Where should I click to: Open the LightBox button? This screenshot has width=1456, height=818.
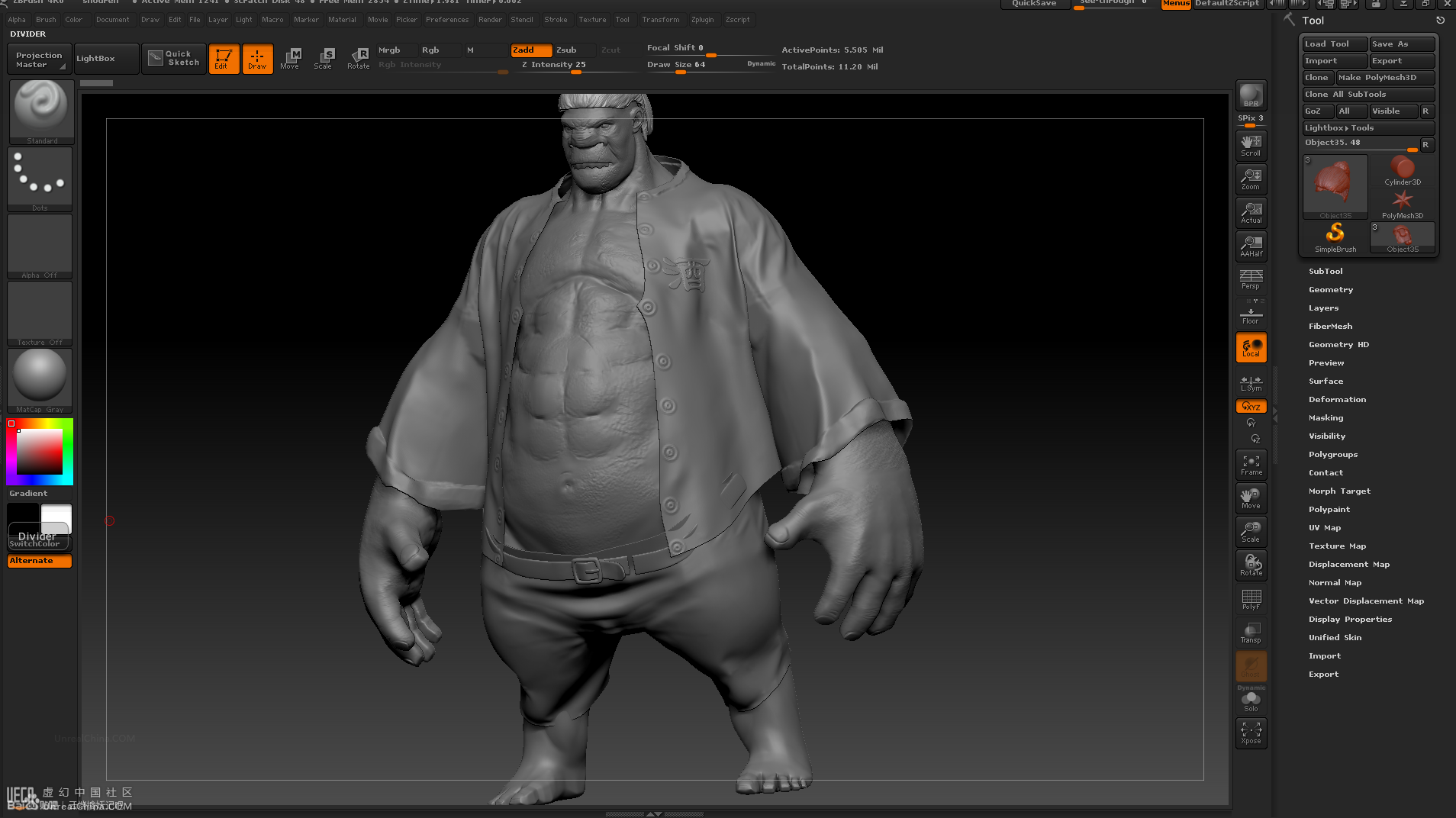tap(107, 59)
